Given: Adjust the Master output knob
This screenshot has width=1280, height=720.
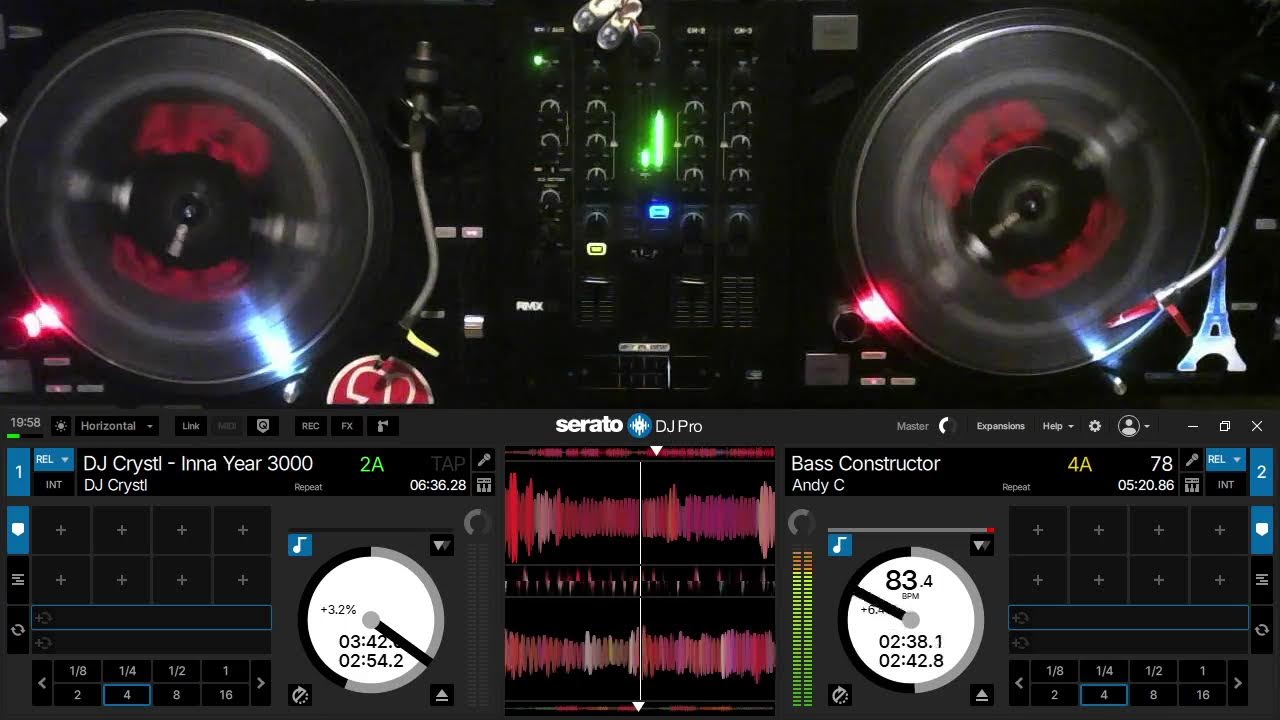Looking at the screenshot, I should (x=947, y=426).
